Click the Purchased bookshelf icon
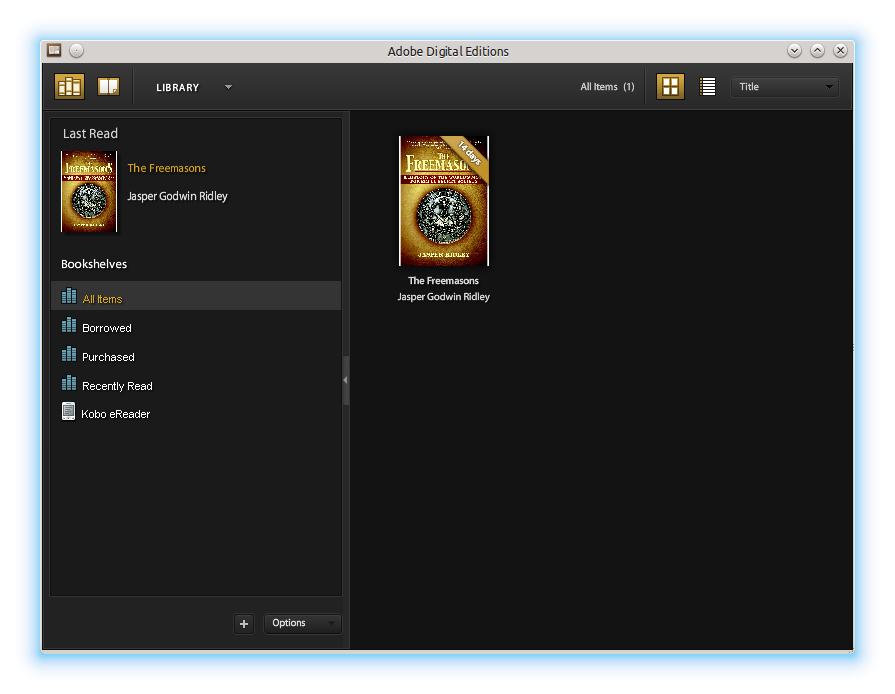The height and width of the screenshot is (694, 895). [69, 355]
